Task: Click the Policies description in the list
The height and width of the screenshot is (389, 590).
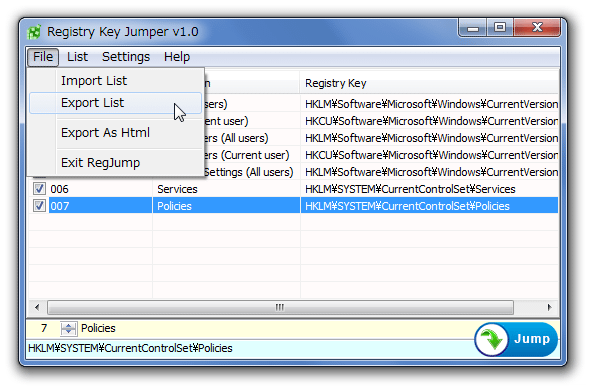Action: [x=226, y=206]
